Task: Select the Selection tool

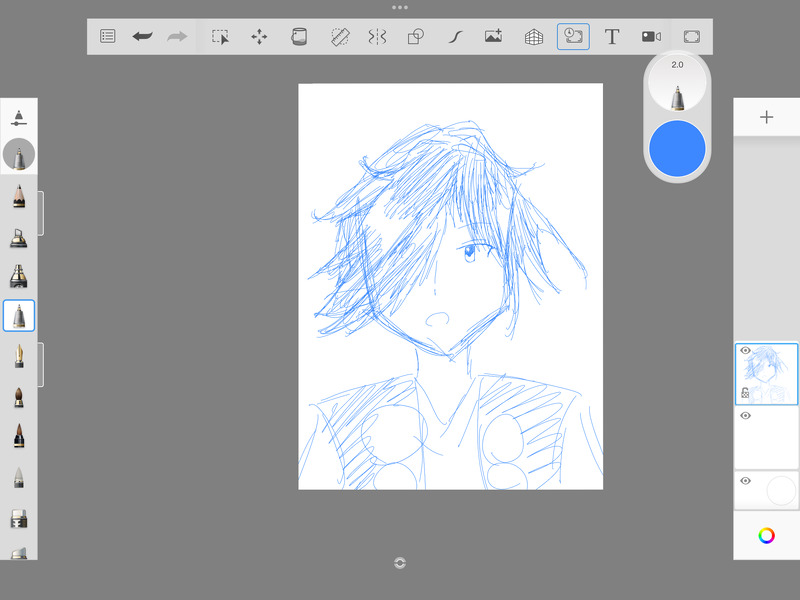Action: tap(220, 37)
